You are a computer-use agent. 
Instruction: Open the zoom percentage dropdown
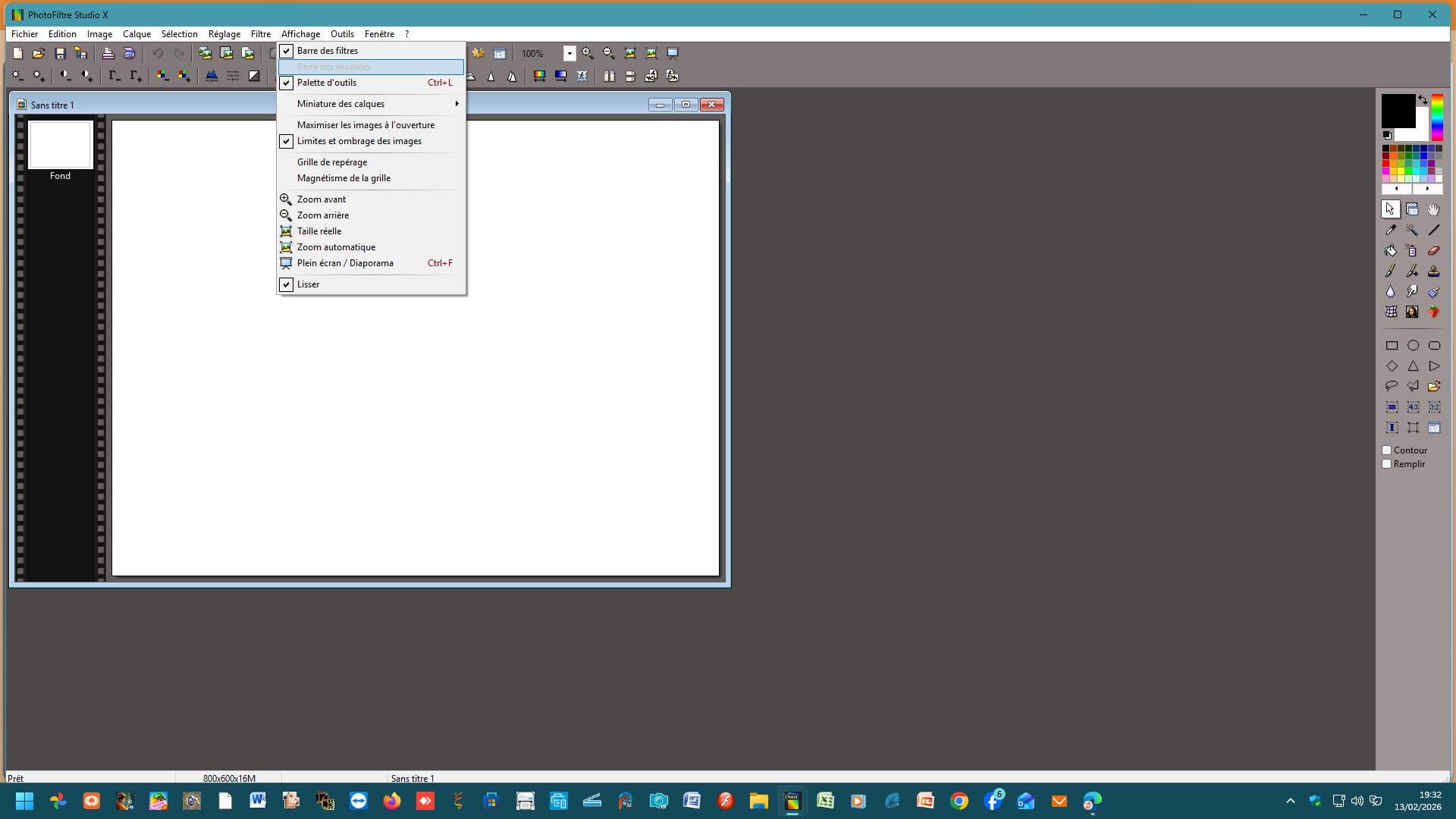pos(569,53)
